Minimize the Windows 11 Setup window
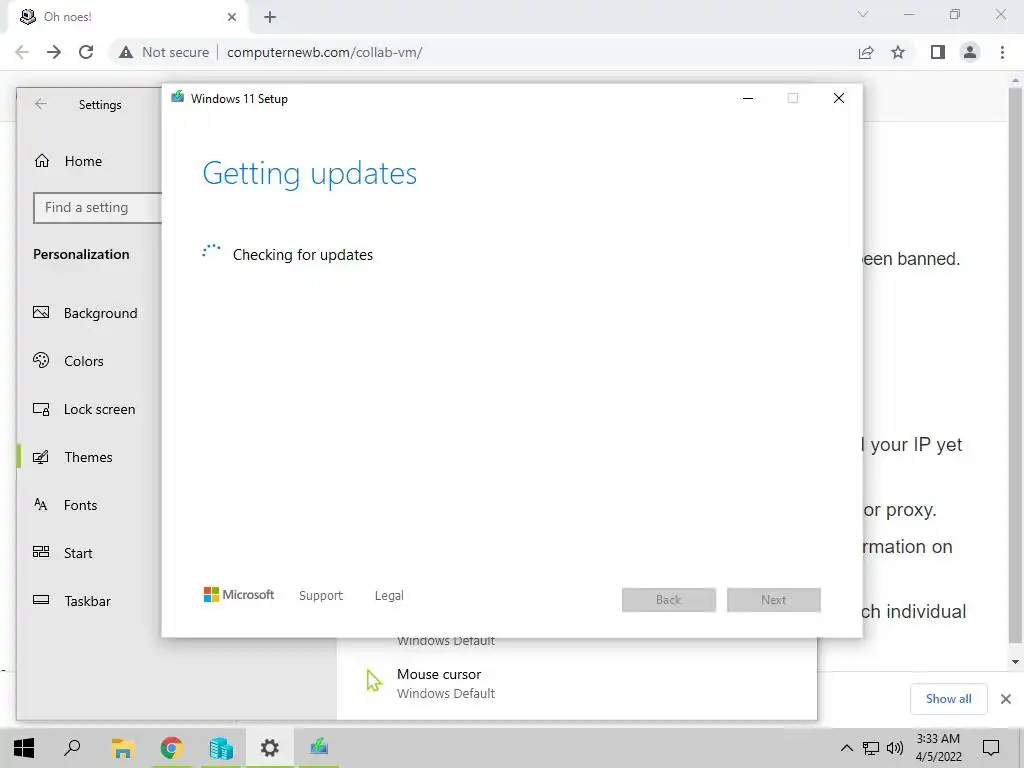This screenshot has width=1024, height=768. pyautogui.click(x=748, y=98)
